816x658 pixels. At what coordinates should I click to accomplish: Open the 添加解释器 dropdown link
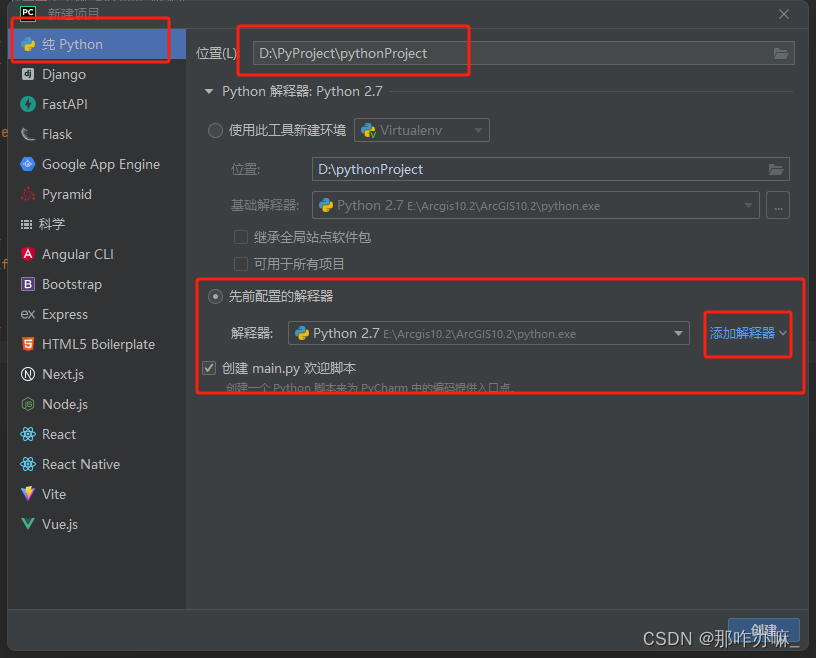coord(748,334)
